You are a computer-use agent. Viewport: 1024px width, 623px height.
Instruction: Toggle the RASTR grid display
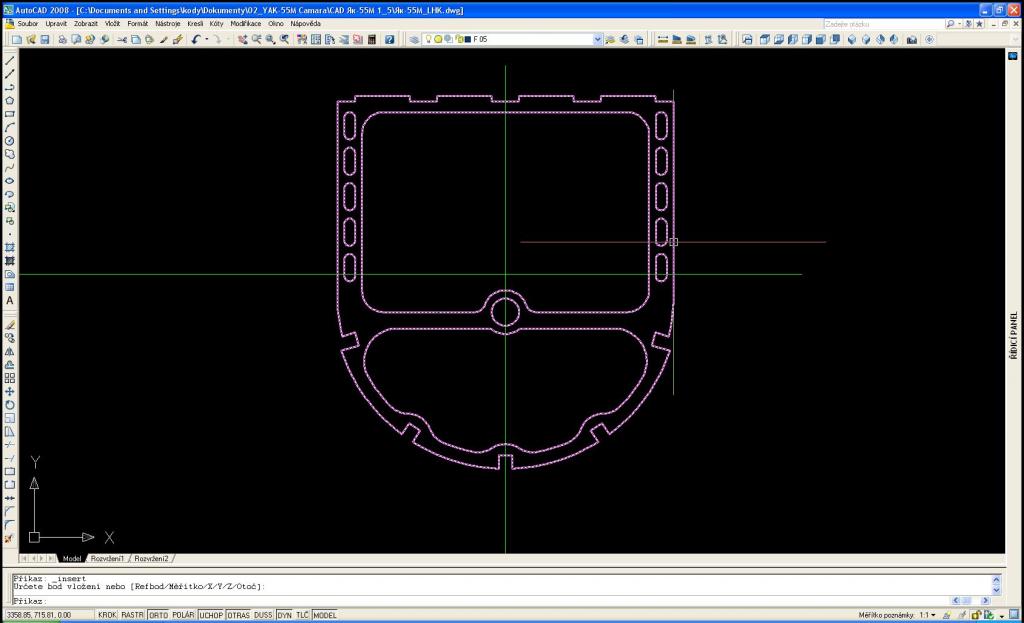click(x=133, y=615)
